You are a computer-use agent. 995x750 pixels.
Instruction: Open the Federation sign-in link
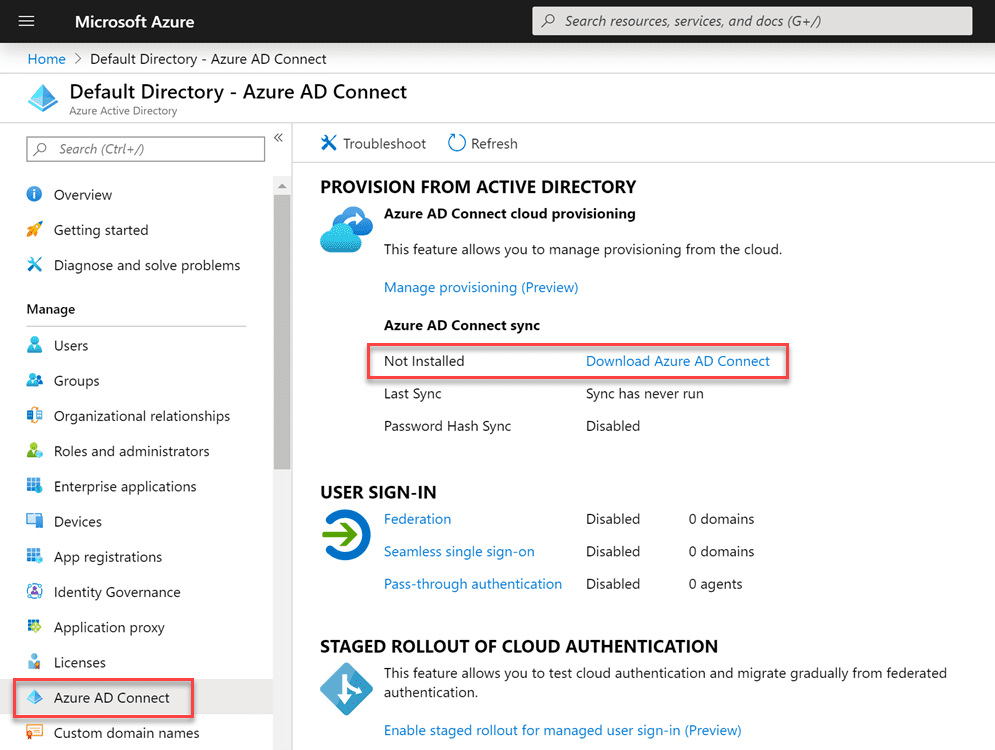click(417, 519)
